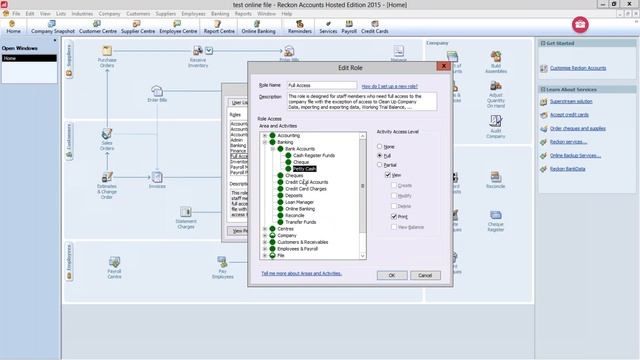Toggle the Delete checkbox

[394, 206]
